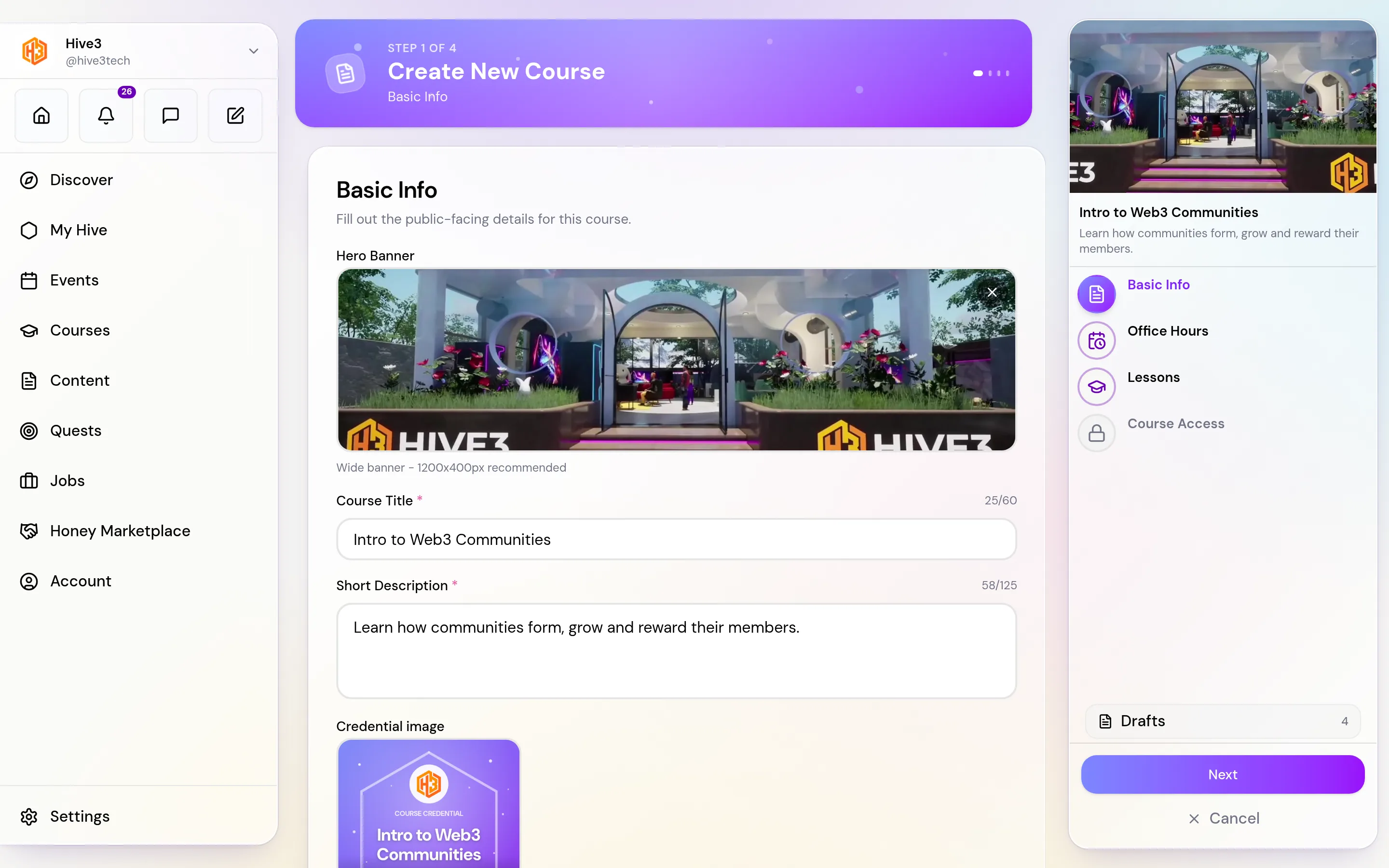The width and height of the screenshot is (1389, 868).
Task: Click the Hive3 hexagon logo
Action: coord(34,51)
